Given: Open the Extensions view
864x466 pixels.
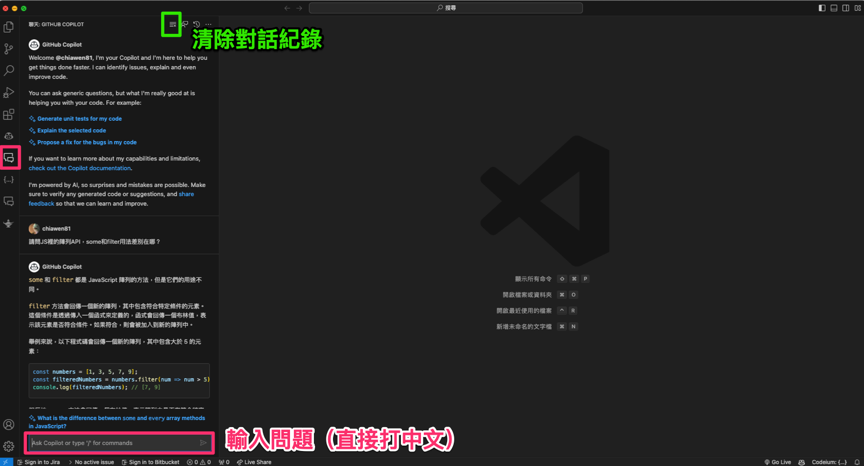Looking at the screenshot, I should coord(8,115).
